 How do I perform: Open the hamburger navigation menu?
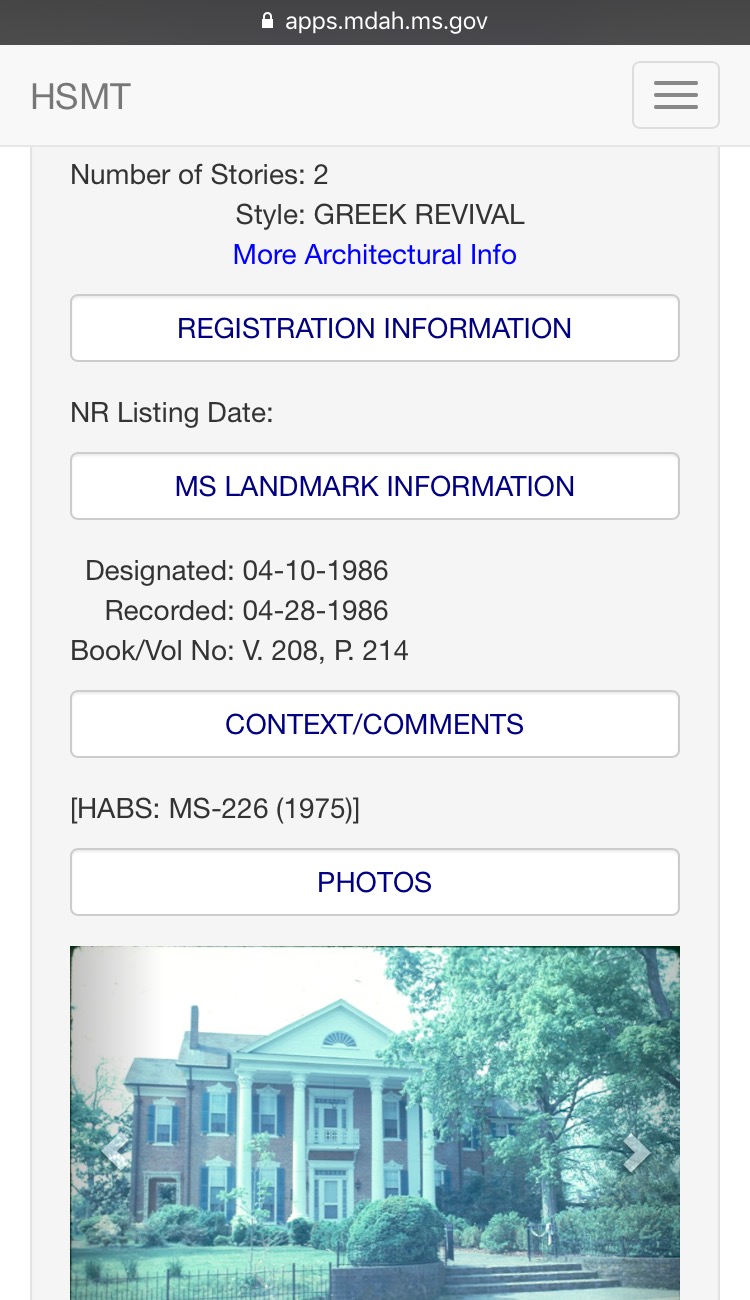[675, 95]
